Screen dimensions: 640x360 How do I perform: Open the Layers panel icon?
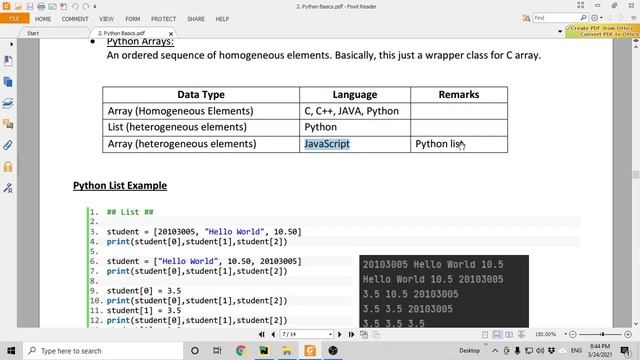coord(8,103)
